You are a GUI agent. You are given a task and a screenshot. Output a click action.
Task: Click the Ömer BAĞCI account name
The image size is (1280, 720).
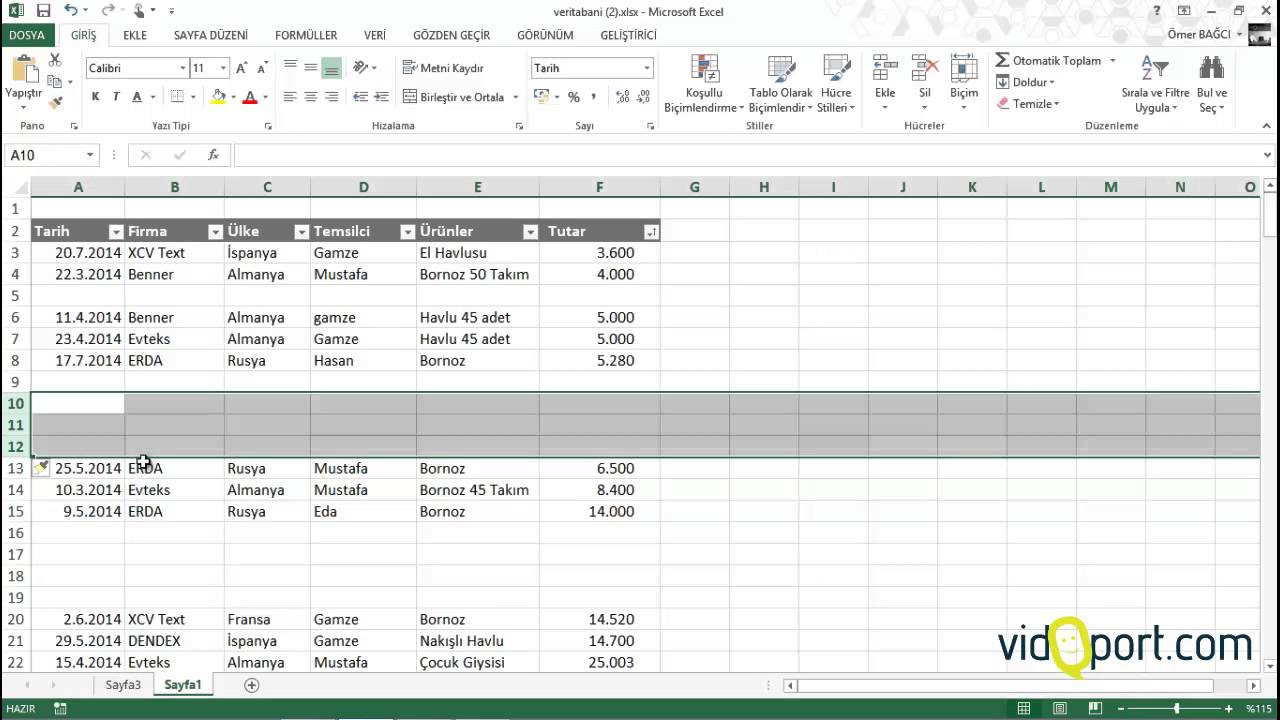point(1200,35)
